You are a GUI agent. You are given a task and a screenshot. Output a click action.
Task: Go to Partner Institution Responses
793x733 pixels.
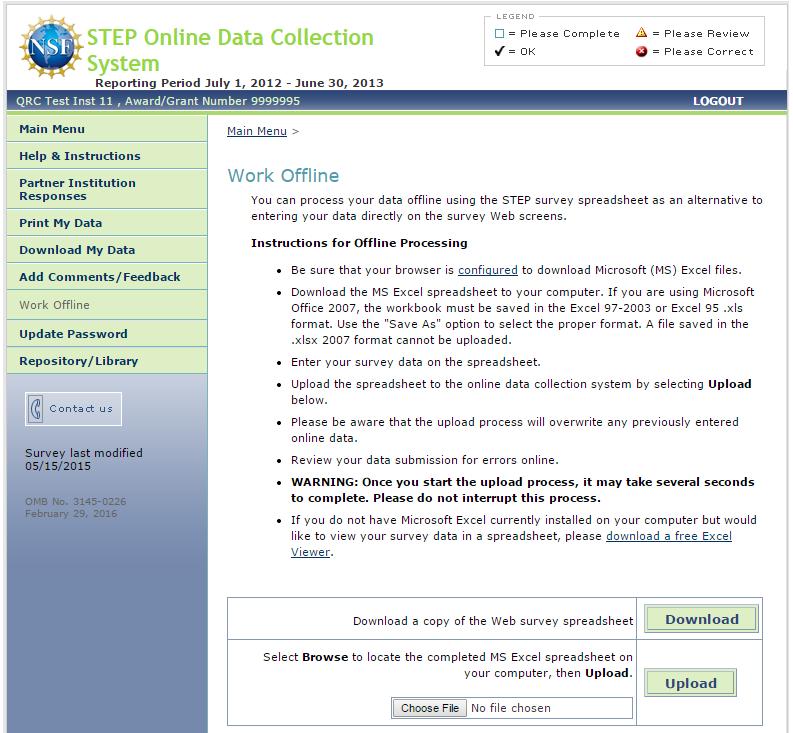[x=107, y=189]
